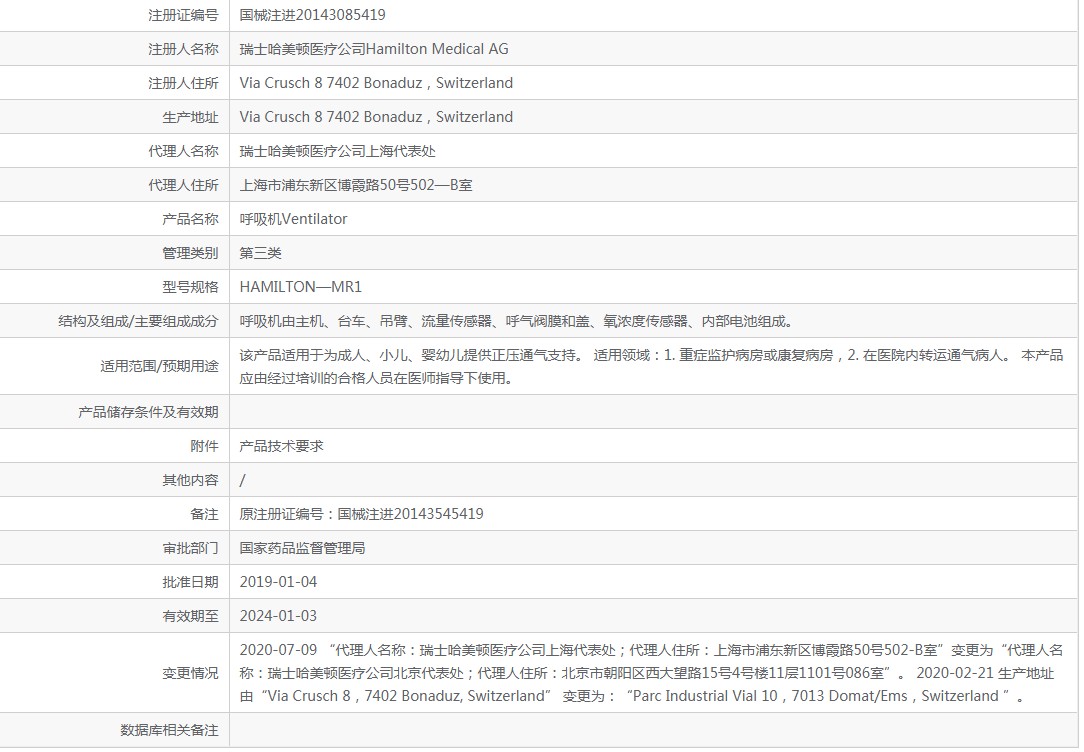The image size is (1084, 752).
Task: Click the 产品技术要求 attachment link
Action: point(281,446)
